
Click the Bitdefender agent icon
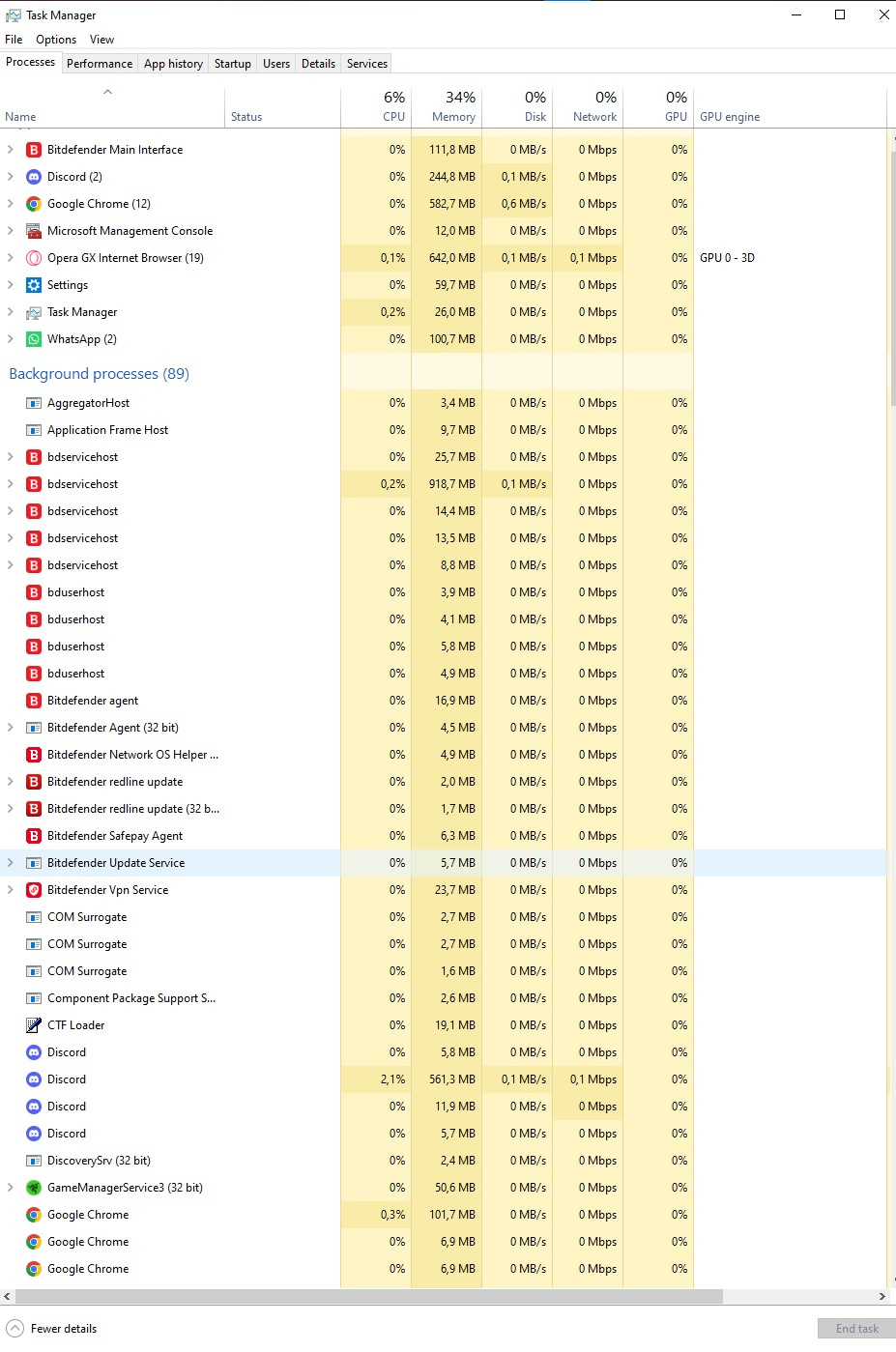click(34, 701)
